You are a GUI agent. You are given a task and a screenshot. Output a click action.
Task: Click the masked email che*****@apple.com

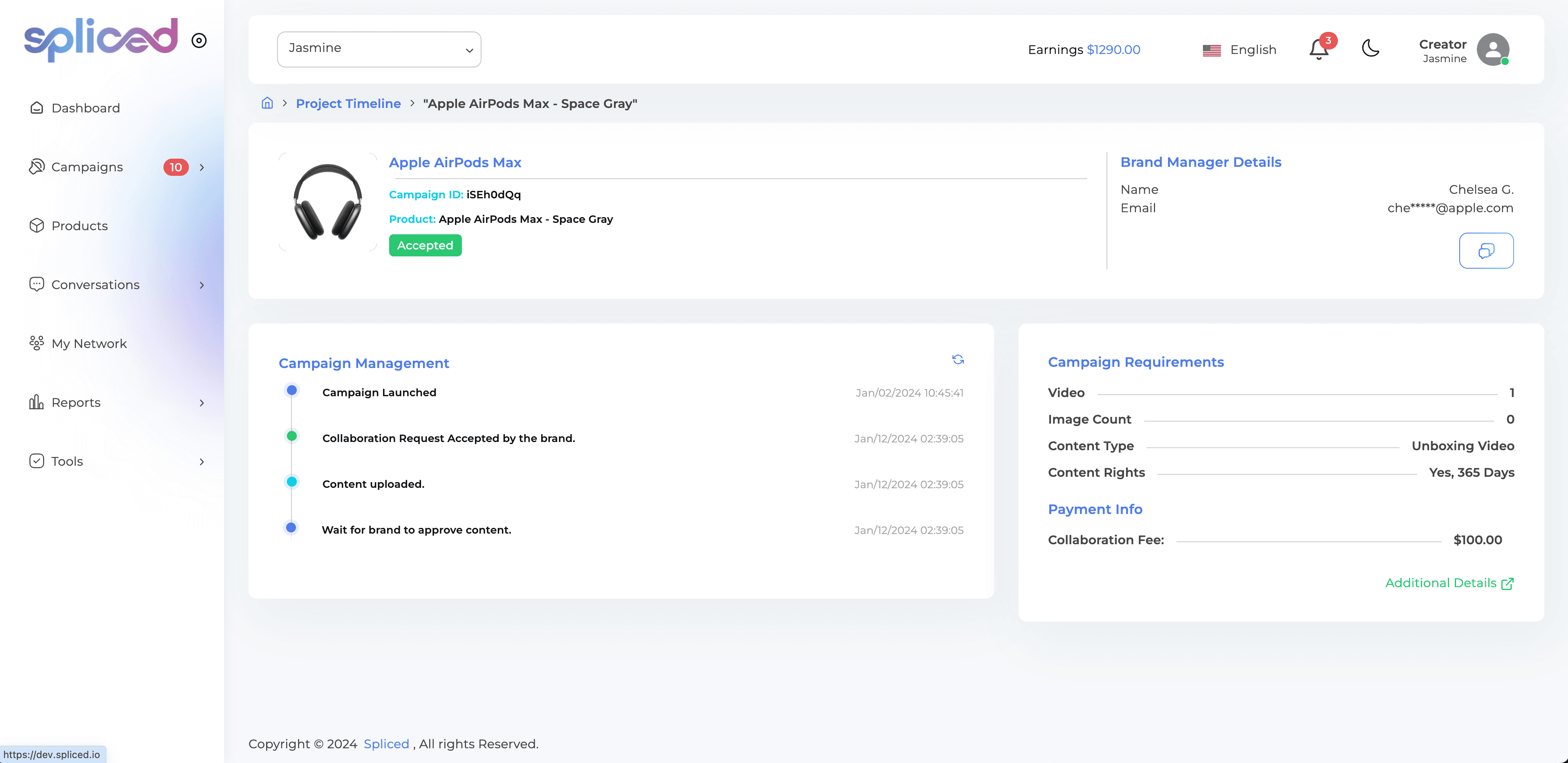[1451, 208]
